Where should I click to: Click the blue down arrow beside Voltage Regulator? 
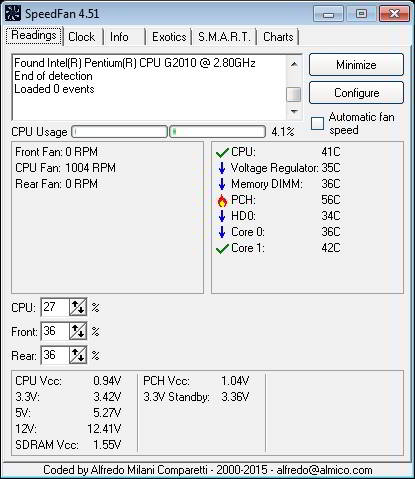pos(222,168)
